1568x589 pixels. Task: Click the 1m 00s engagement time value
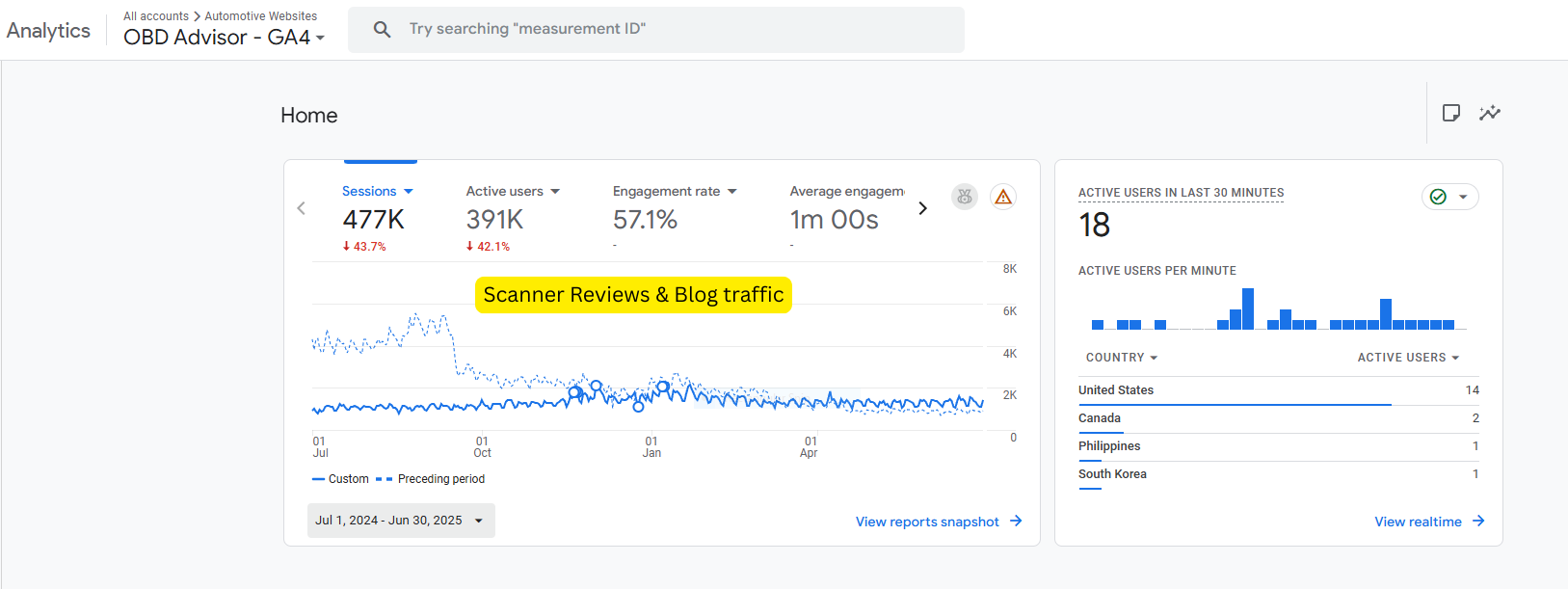(834, 220)
